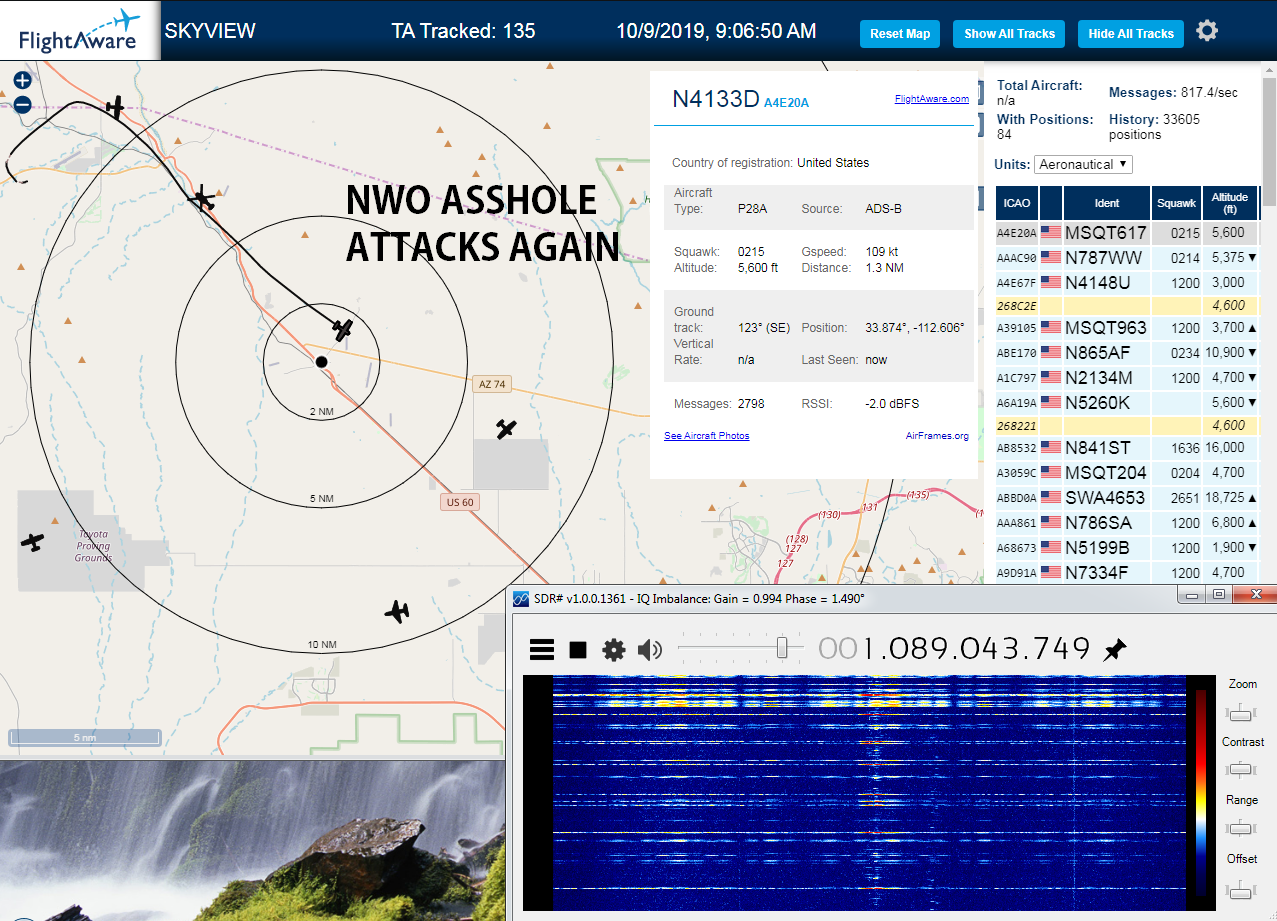Mute SDR# audio speaker icon

tap(650, 650)
